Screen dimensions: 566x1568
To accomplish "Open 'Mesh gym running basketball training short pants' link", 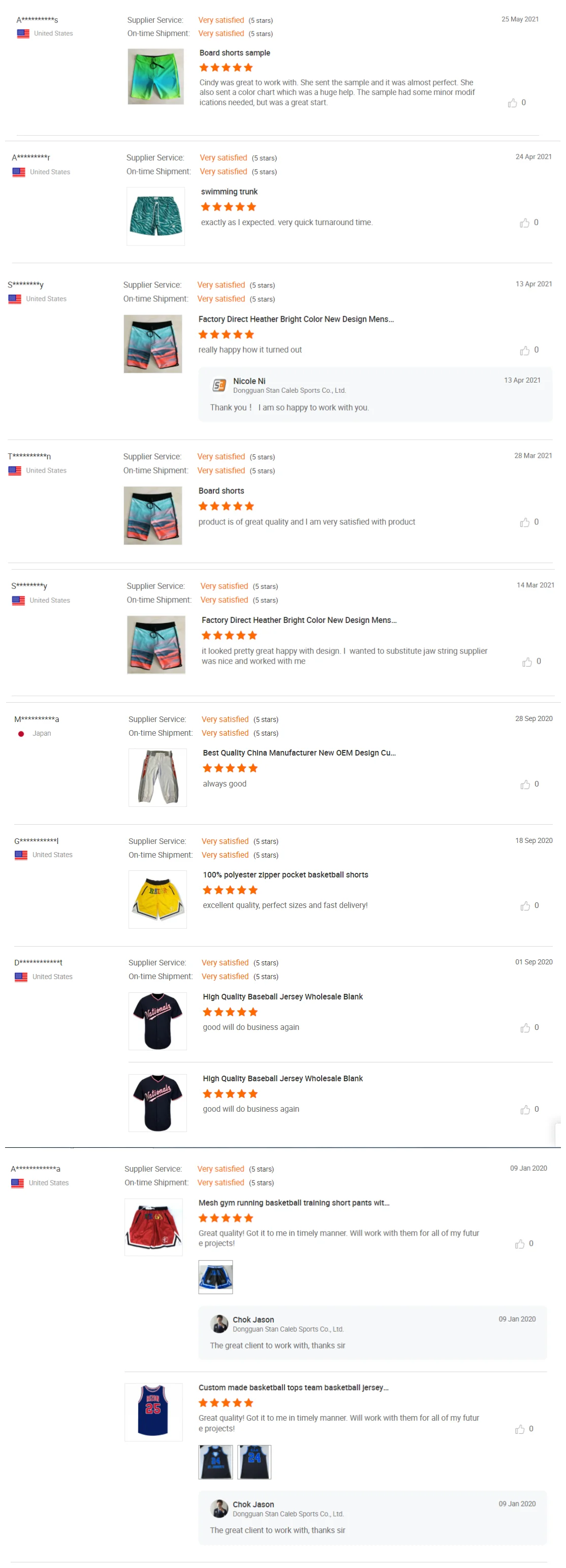I will pos(294,1203).
